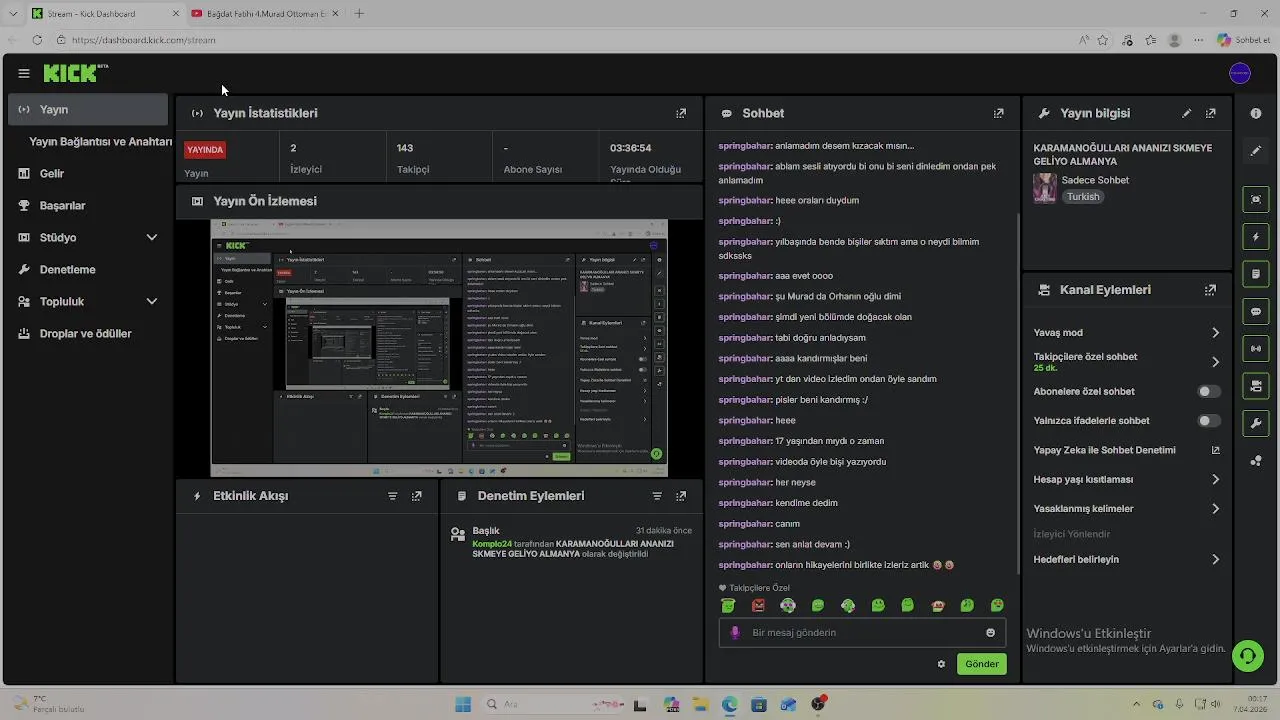The width and height of the screenshot is (1280, 720).
Task: Open Denetim Eylemleri filter options
Action: [x=657, y=496]
